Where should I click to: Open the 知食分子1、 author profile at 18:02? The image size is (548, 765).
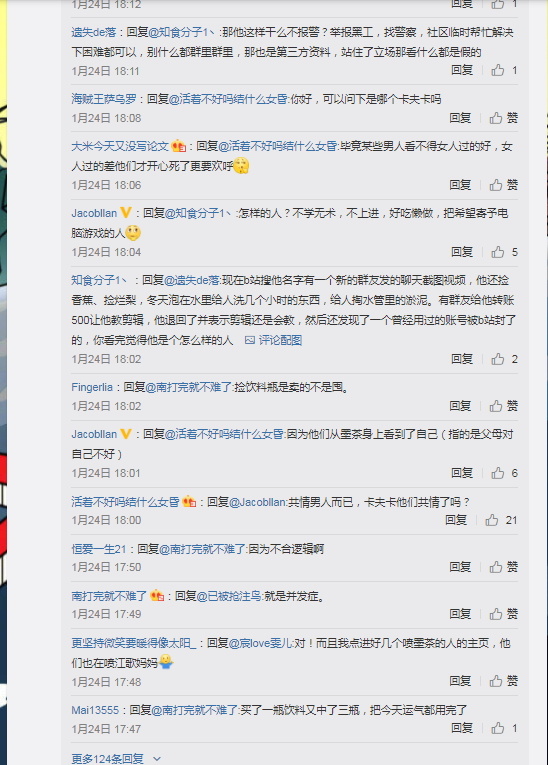pyautogui.click(x=99, y=280)
